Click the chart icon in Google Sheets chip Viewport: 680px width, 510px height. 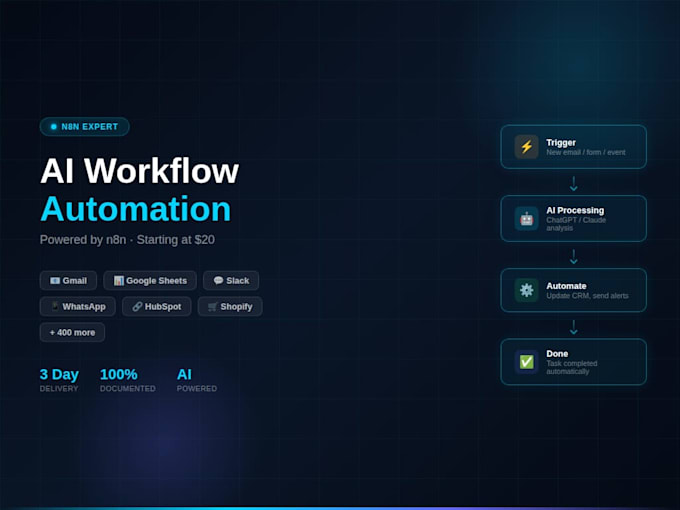119,281
